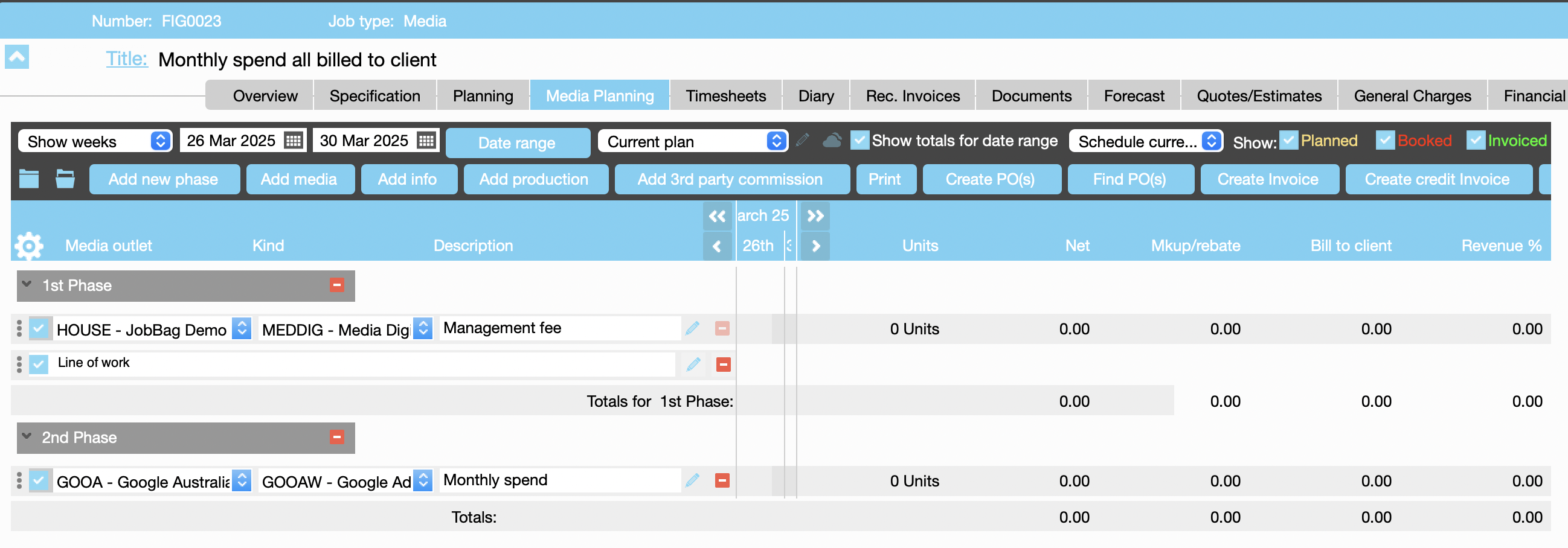Image resolution: width=1568 pixels, height=548 pixels.
Task: Open the Forecast tab
Action: (1133, 95)
